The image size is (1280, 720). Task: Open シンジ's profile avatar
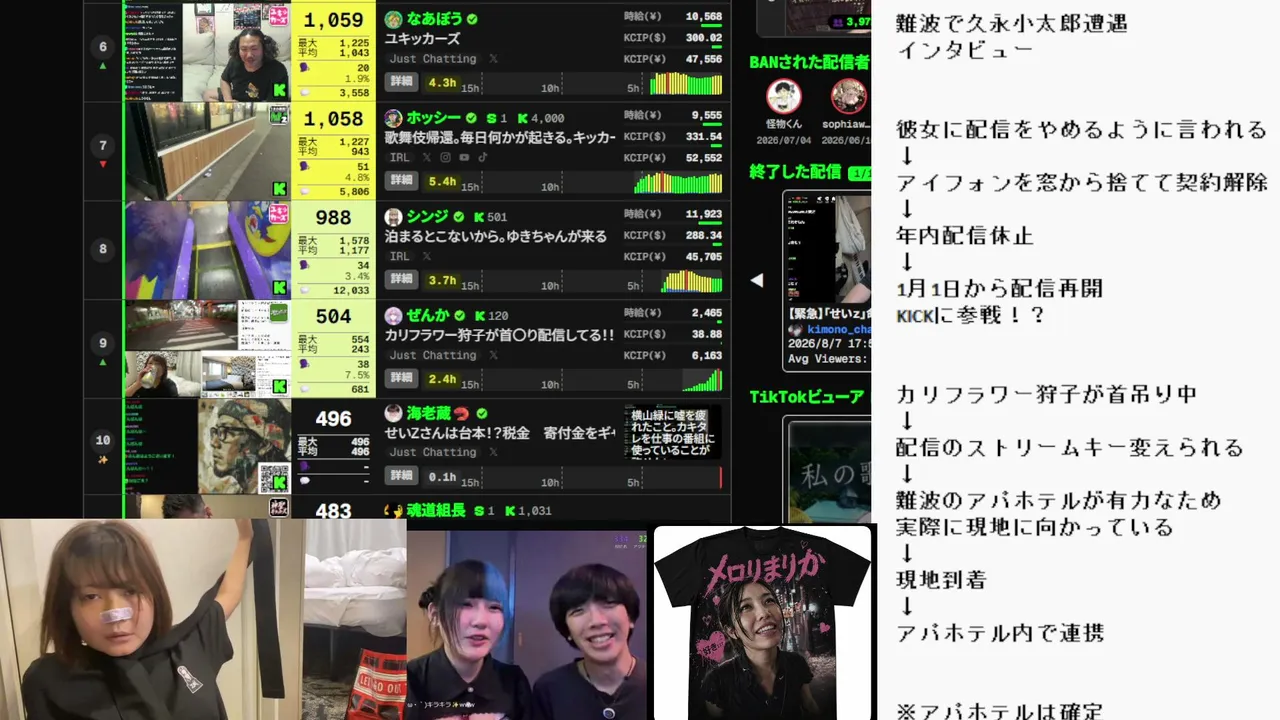tap(394, 216)
